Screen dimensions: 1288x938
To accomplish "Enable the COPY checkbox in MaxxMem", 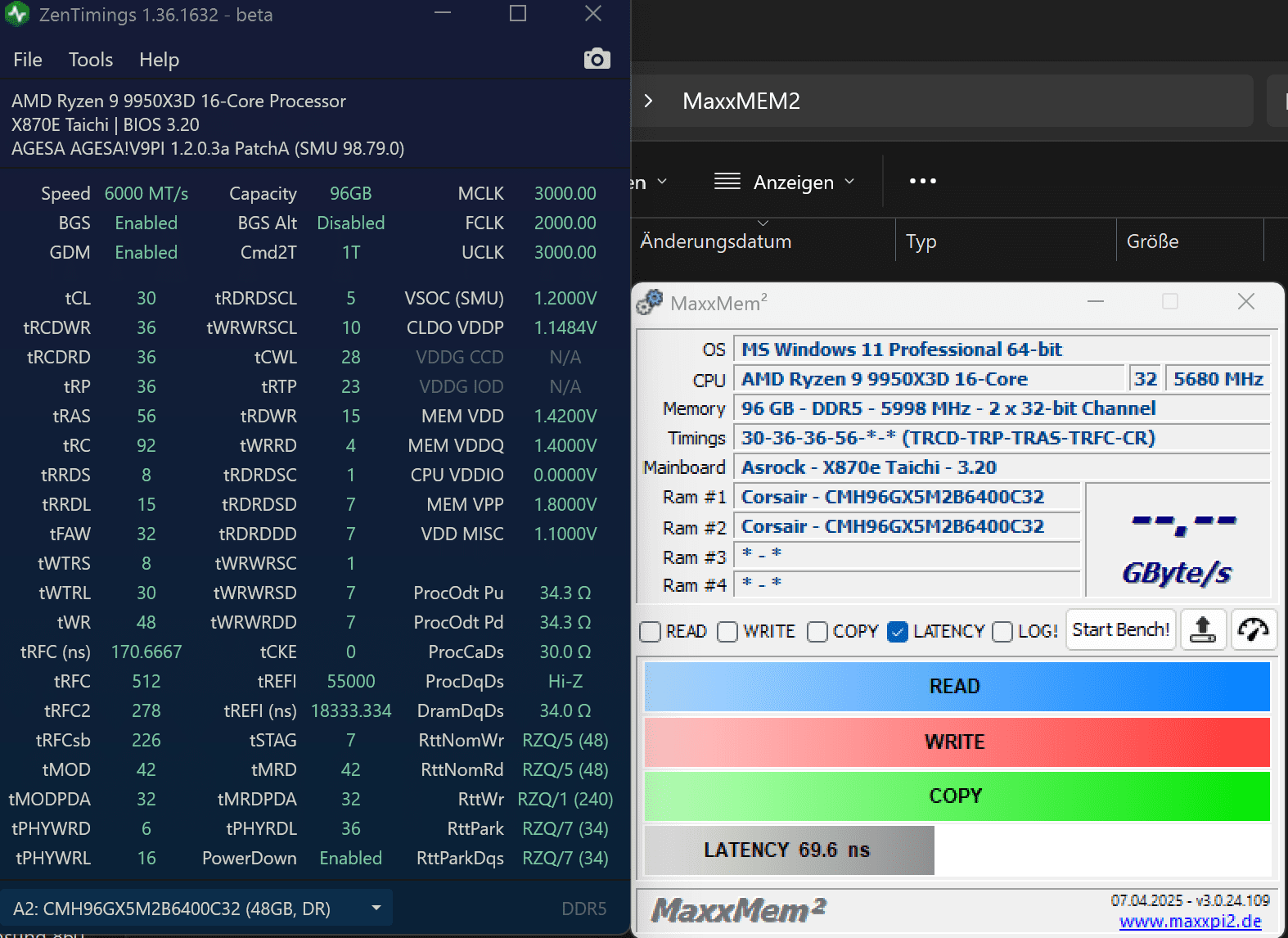I will coord(817,632).
